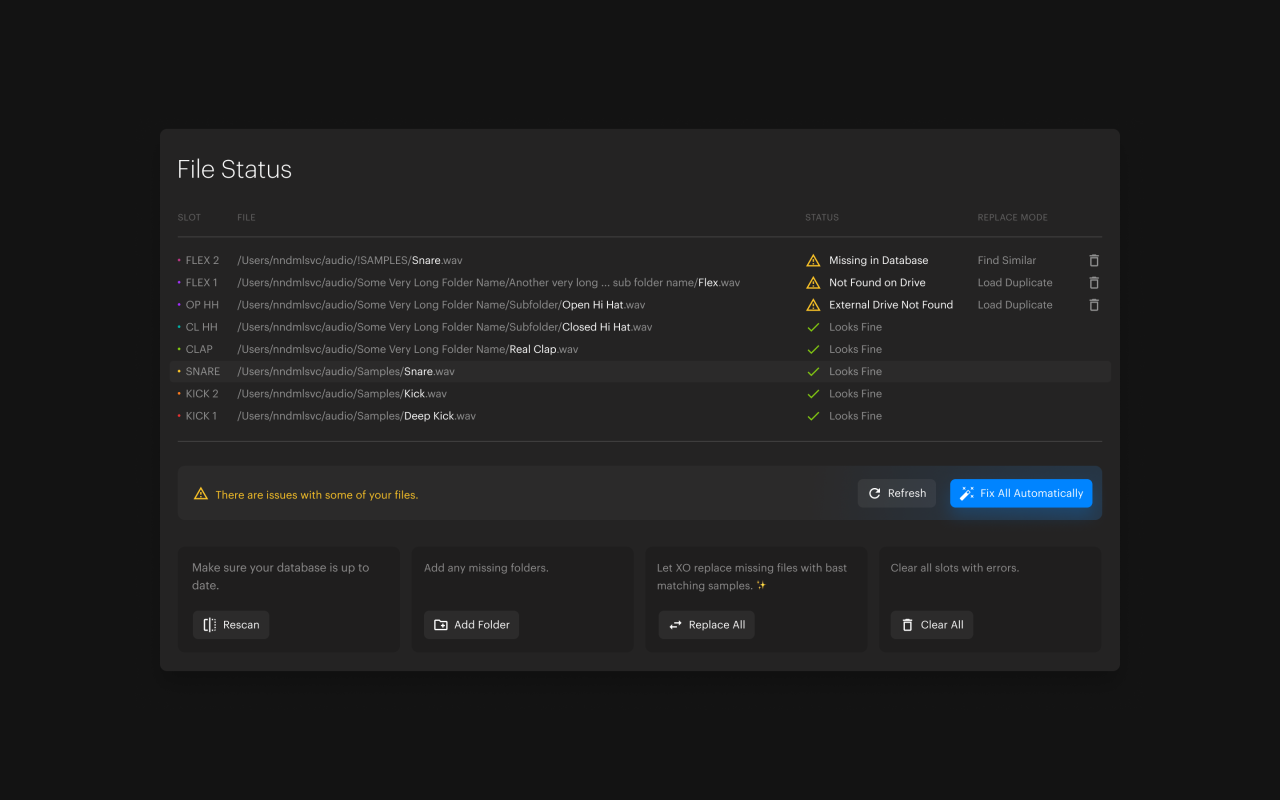
Task: Remove OP HH slot using trash icon
Action: point(1094,305)
